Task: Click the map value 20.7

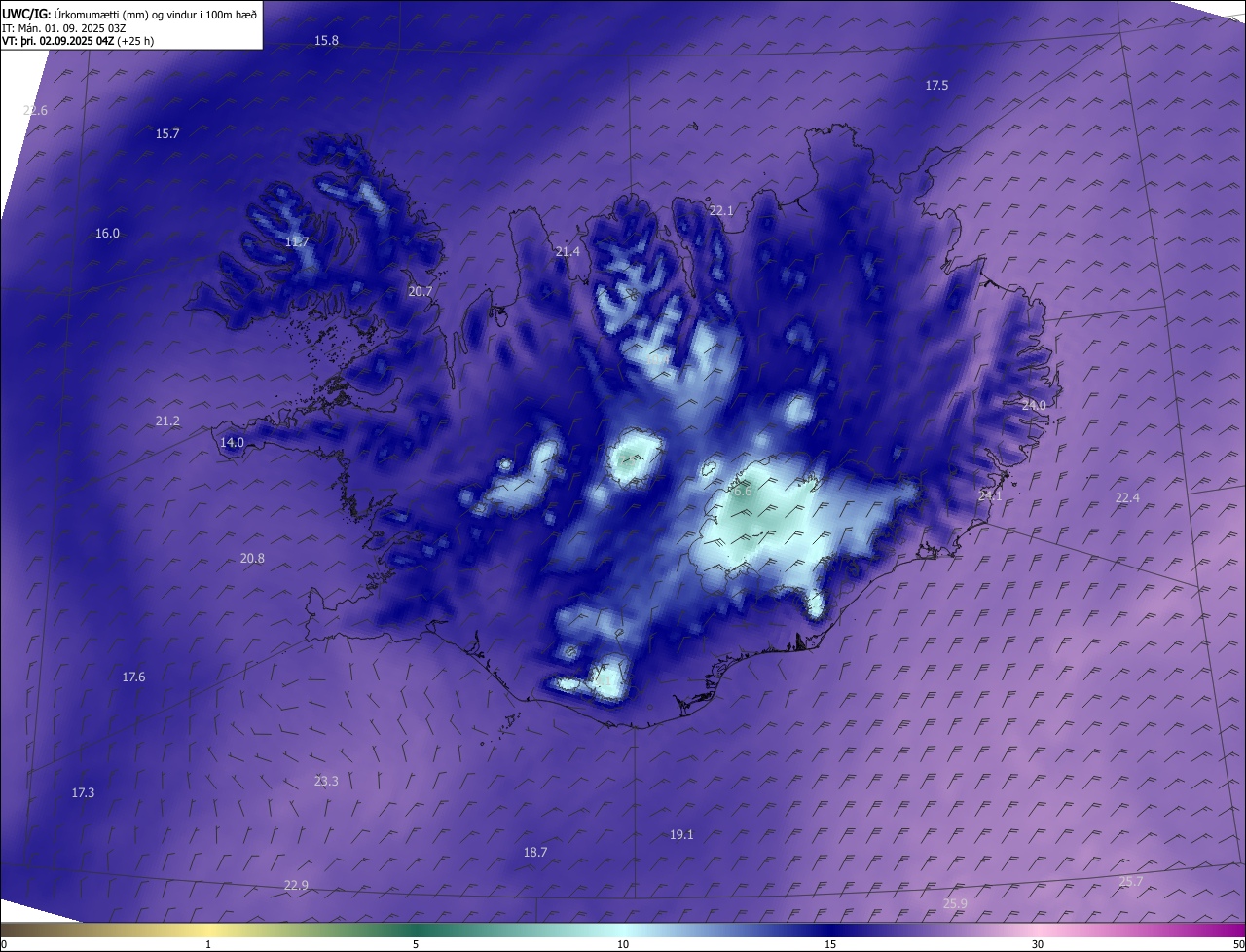Action: click(x=421, y=291)
